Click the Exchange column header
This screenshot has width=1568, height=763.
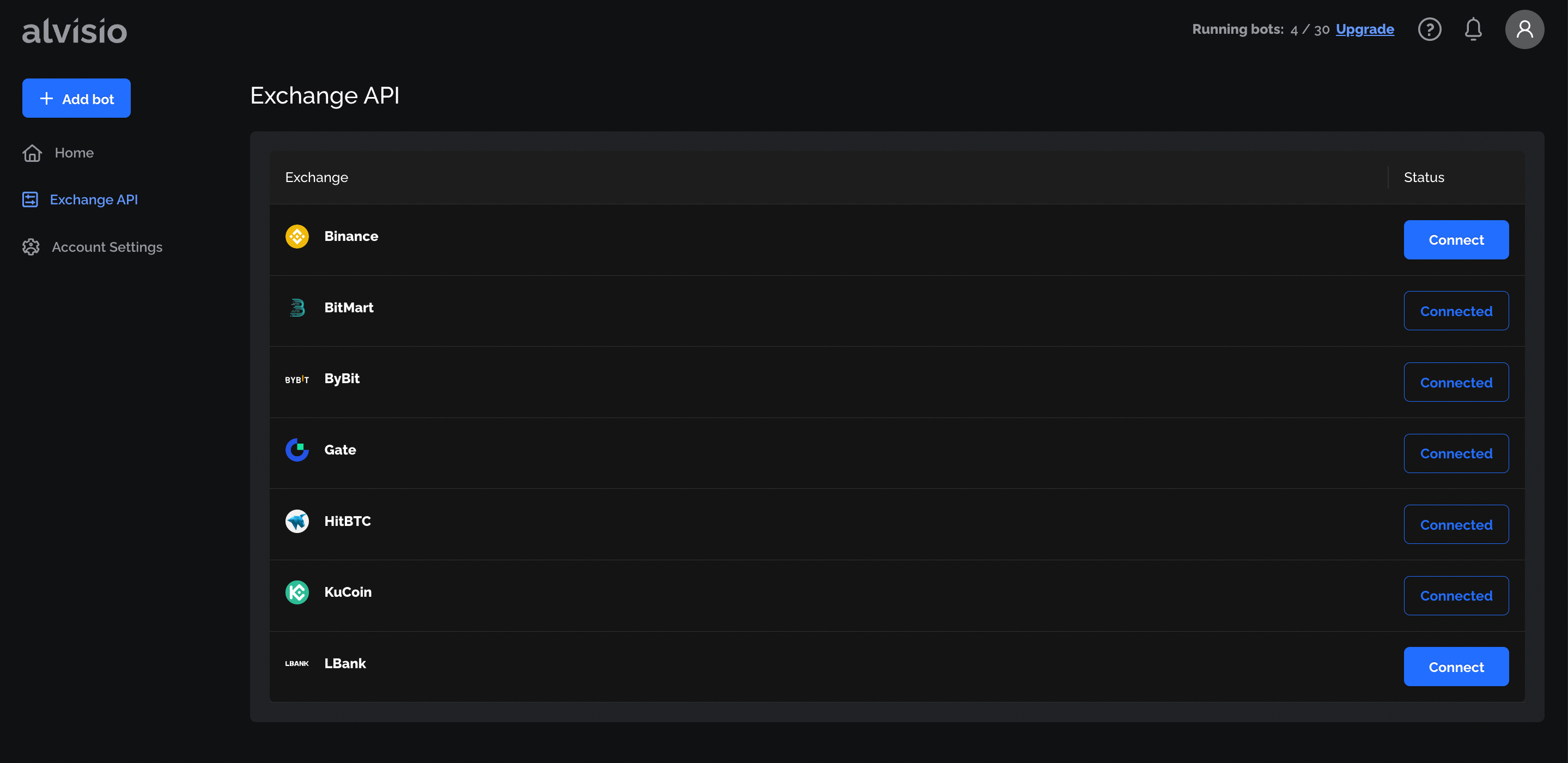(317, 177)
